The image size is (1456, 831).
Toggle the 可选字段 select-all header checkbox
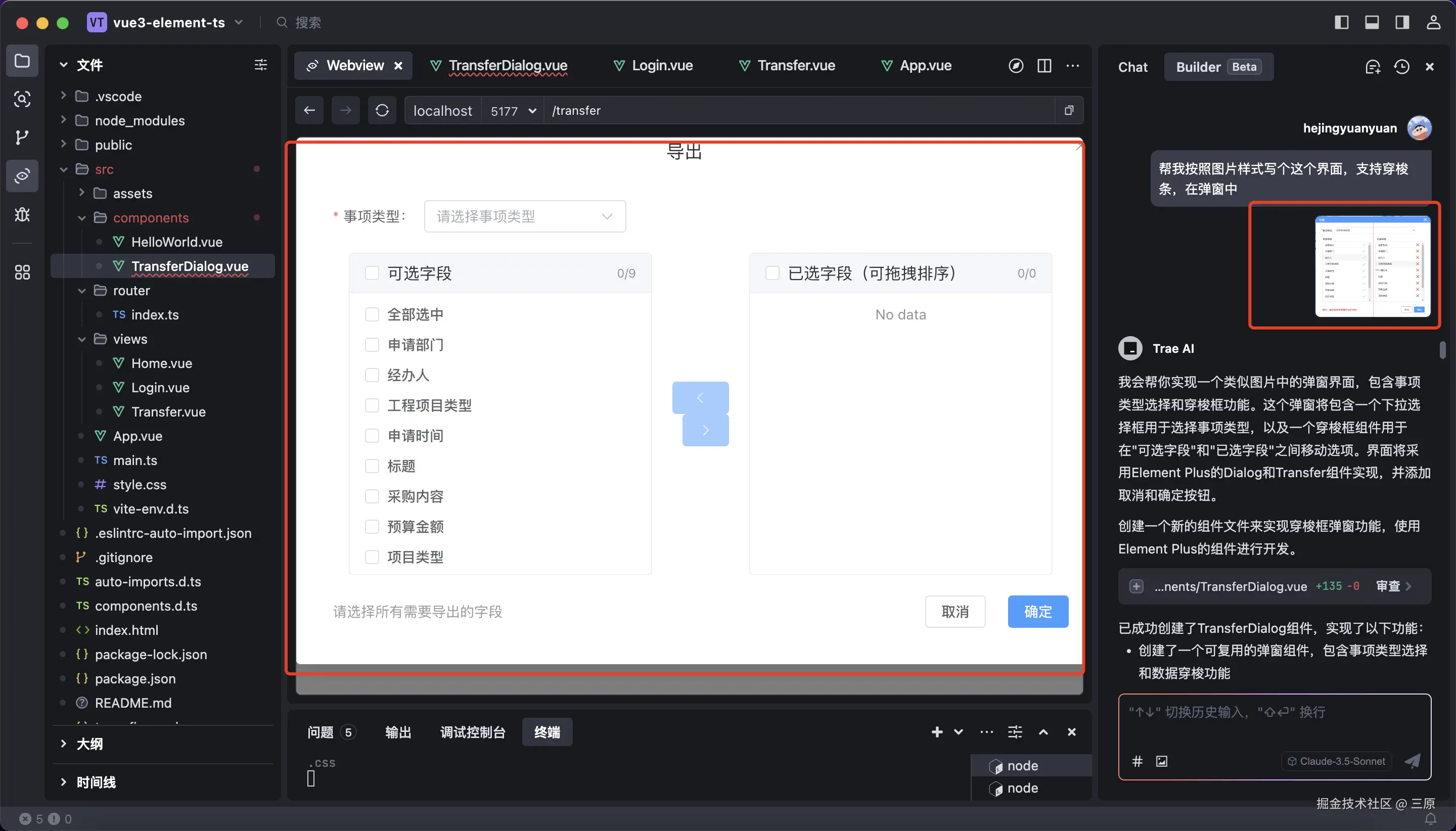[372, 273]
